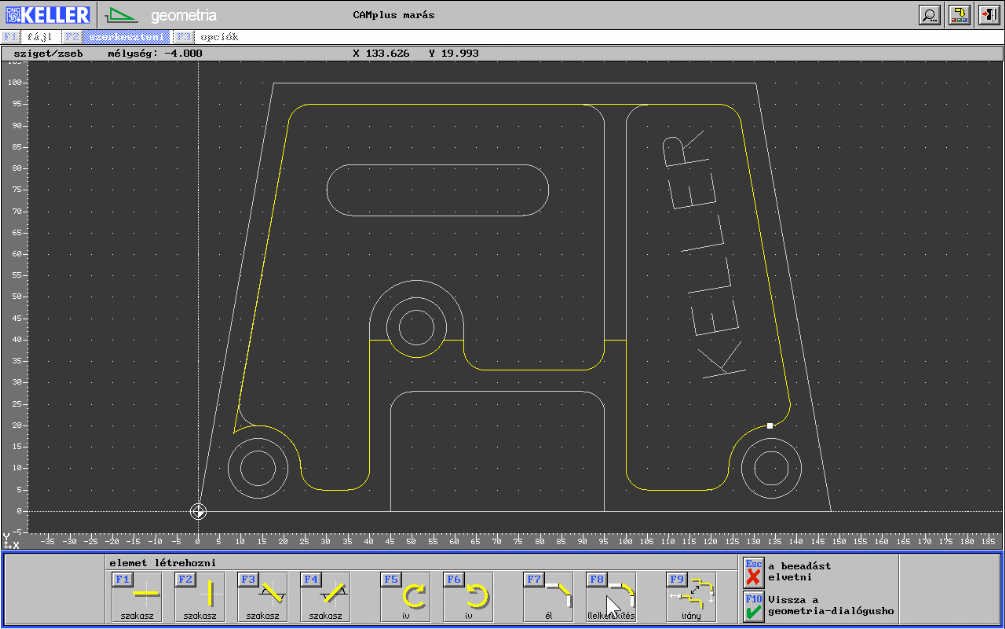Click the engraved KELLER text on drawing
The image size is (1005, 629).
[x=702, y=255]
